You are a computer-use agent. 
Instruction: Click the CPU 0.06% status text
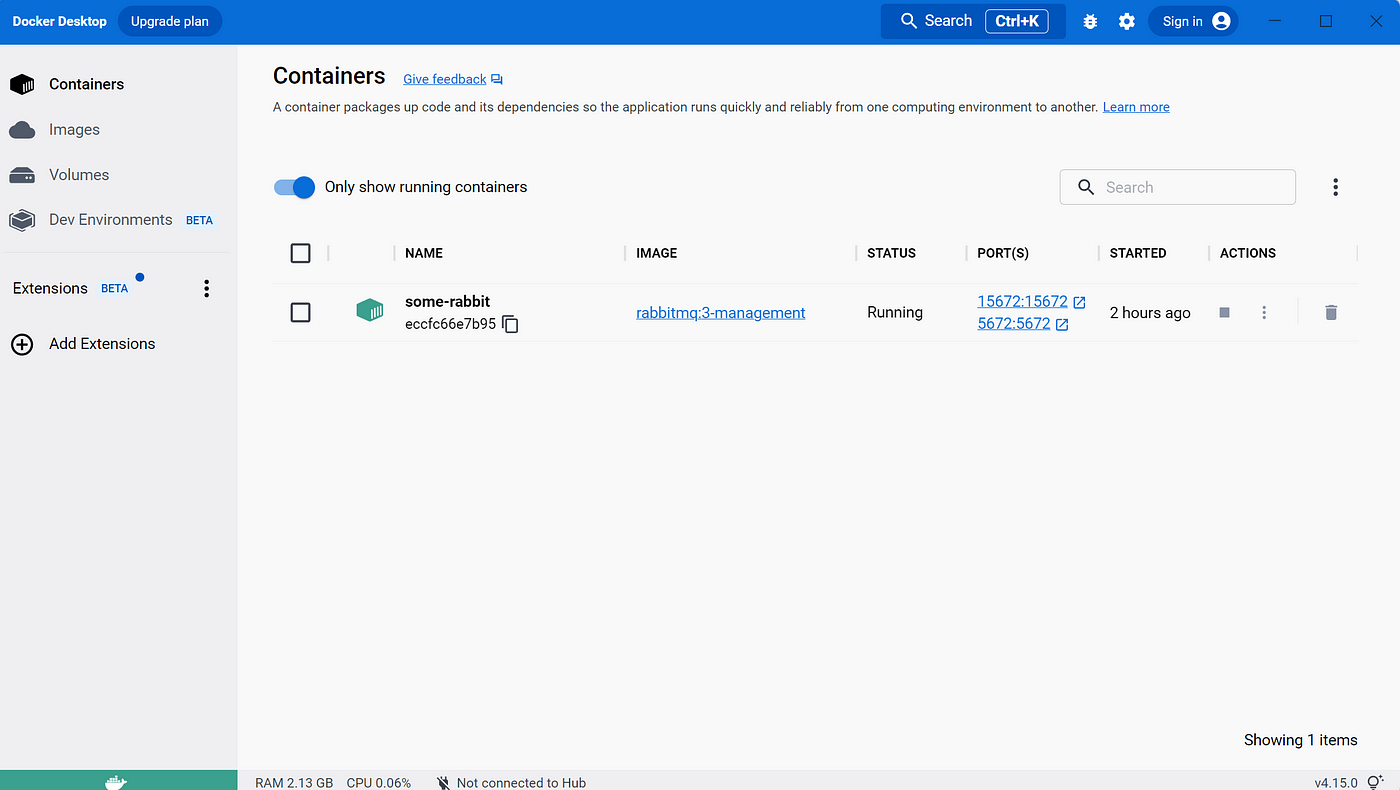pos(379,783)
